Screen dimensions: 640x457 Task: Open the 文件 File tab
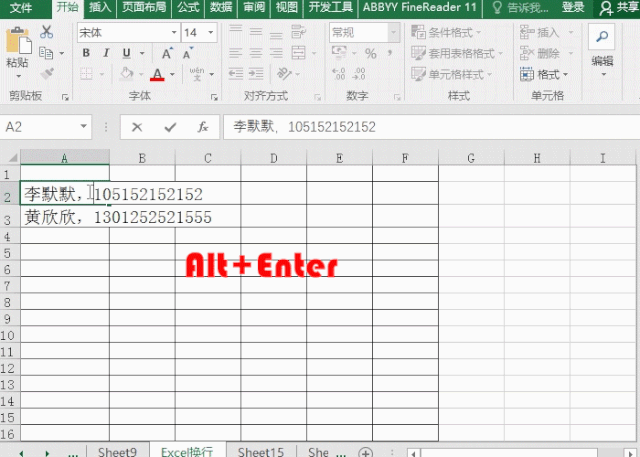[21, 7]
